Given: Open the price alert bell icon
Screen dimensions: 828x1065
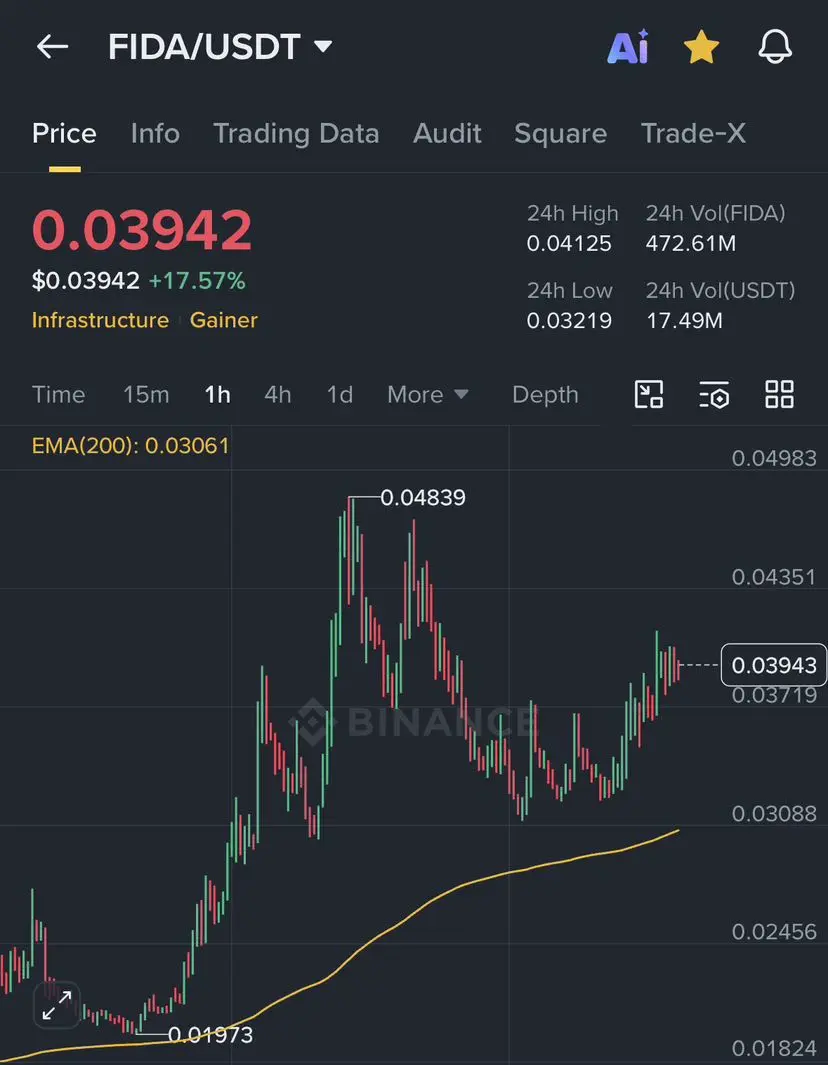Looking at the screenshot, I should click(775, 47).
